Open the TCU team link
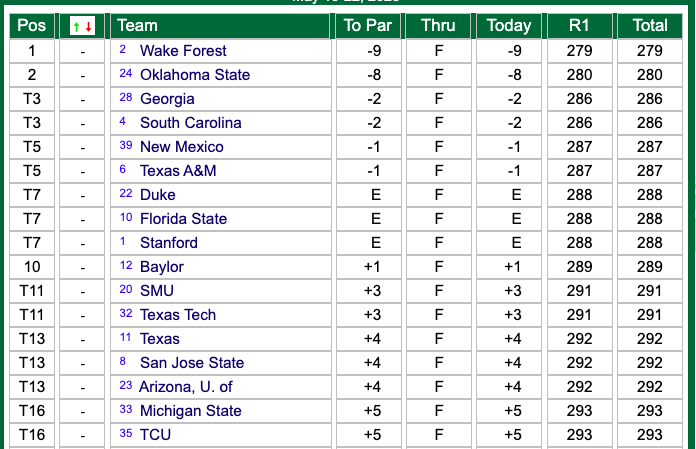This screenshot has width=696, height=449. pyautogui.click(x=155, y=434)
